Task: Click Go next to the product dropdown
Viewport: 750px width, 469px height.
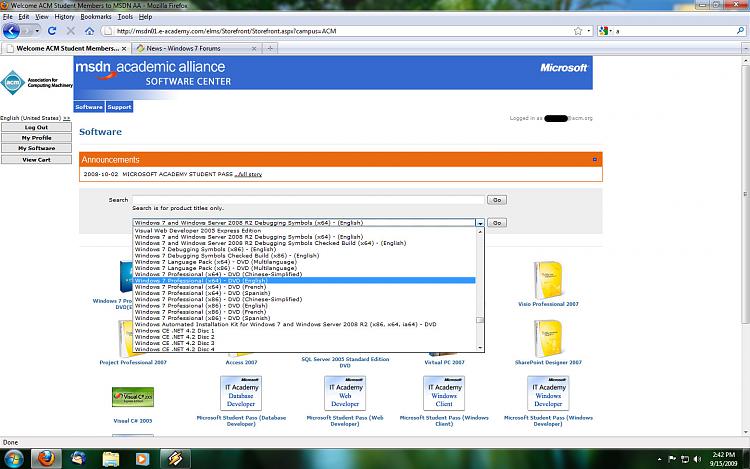Action: point(497,223)
